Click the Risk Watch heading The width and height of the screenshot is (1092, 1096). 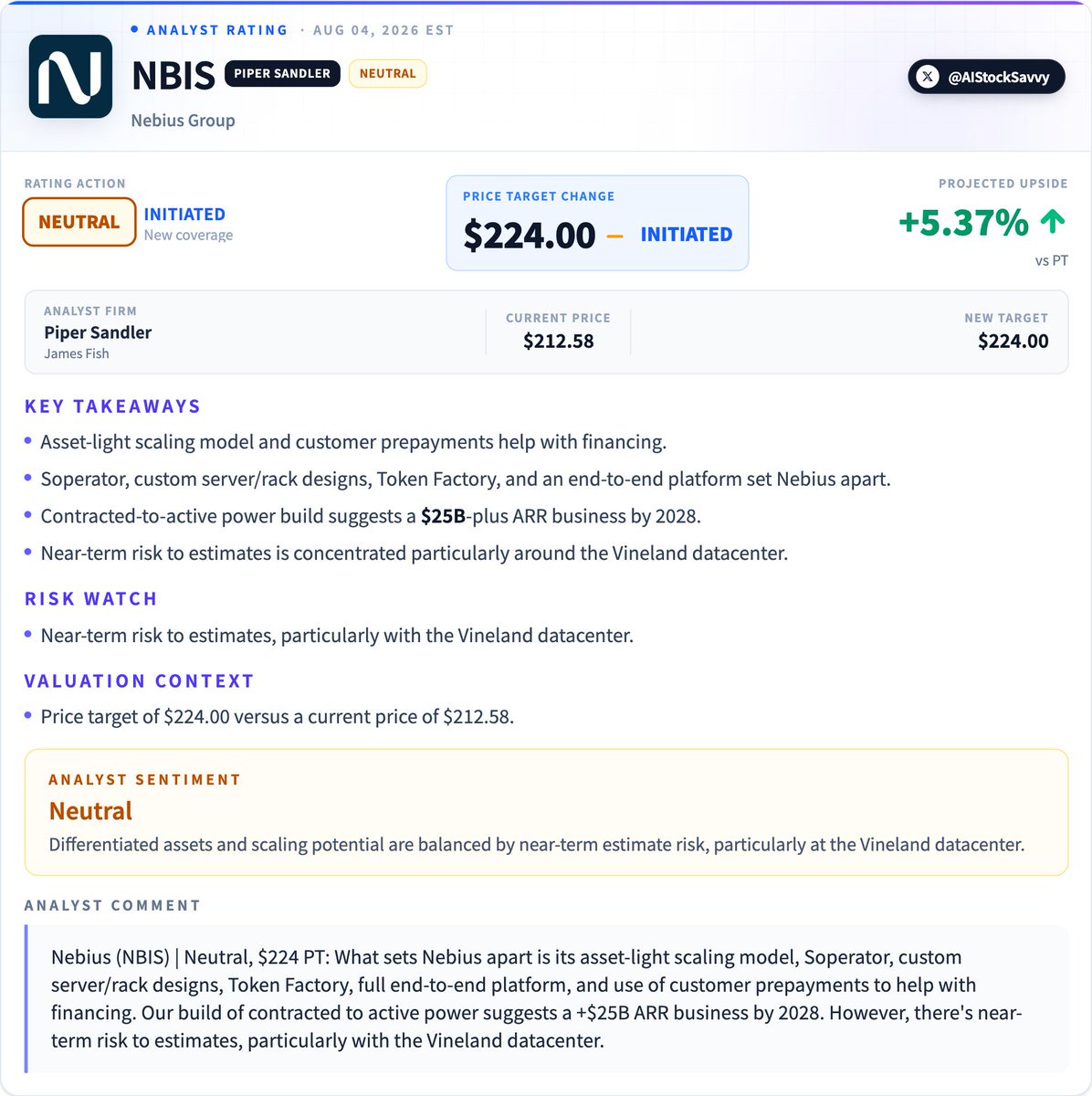[90, 599]
